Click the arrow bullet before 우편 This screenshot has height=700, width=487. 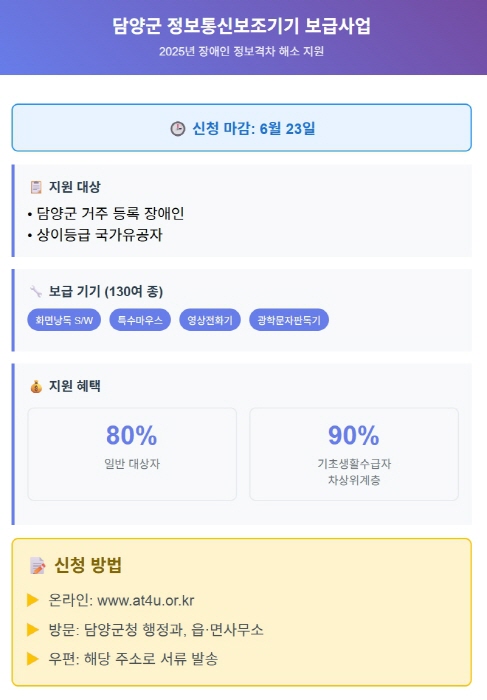click(x=33, y=658)
